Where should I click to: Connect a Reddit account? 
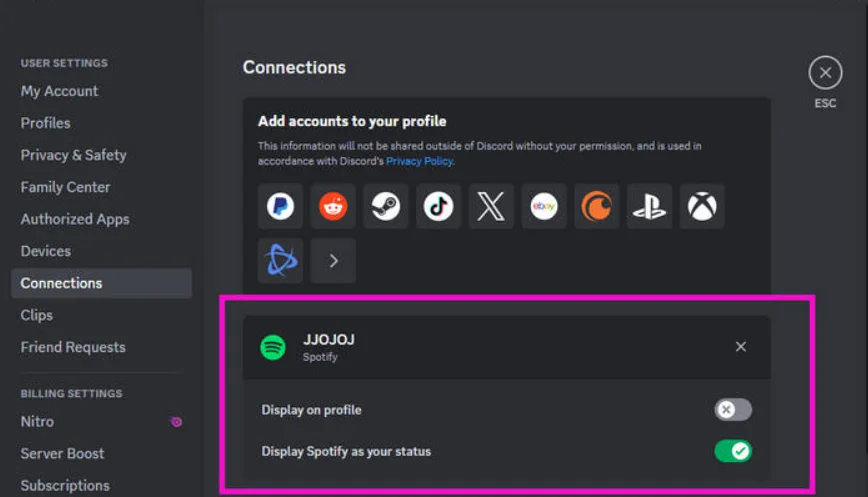(333, 206)
